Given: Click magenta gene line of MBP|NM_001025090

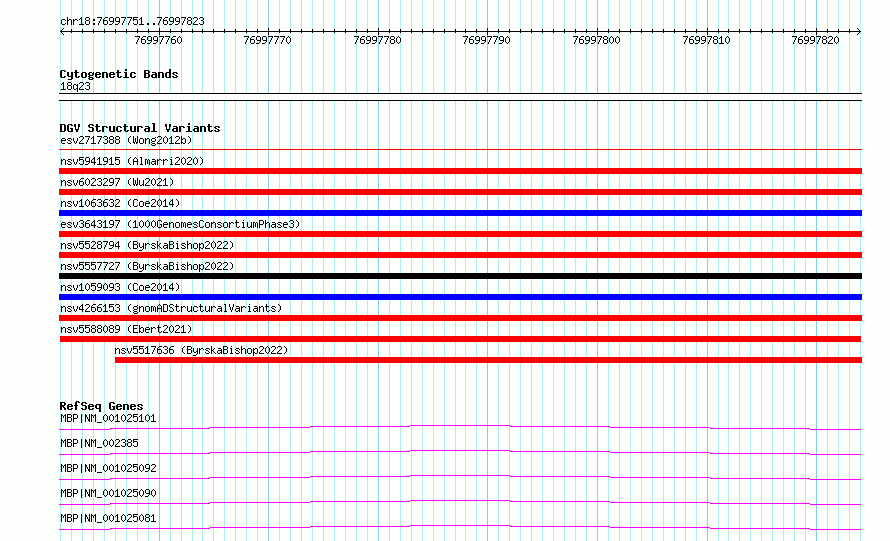Looking at the screenshot, I should tap(460, 502).
